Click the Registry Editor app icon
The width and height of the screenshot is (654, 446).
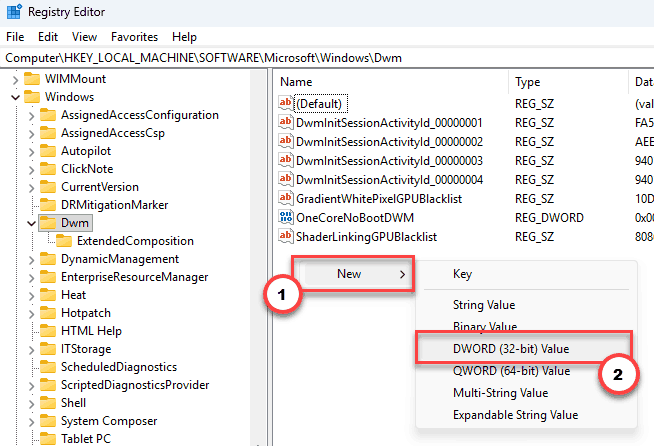point(14,12)
